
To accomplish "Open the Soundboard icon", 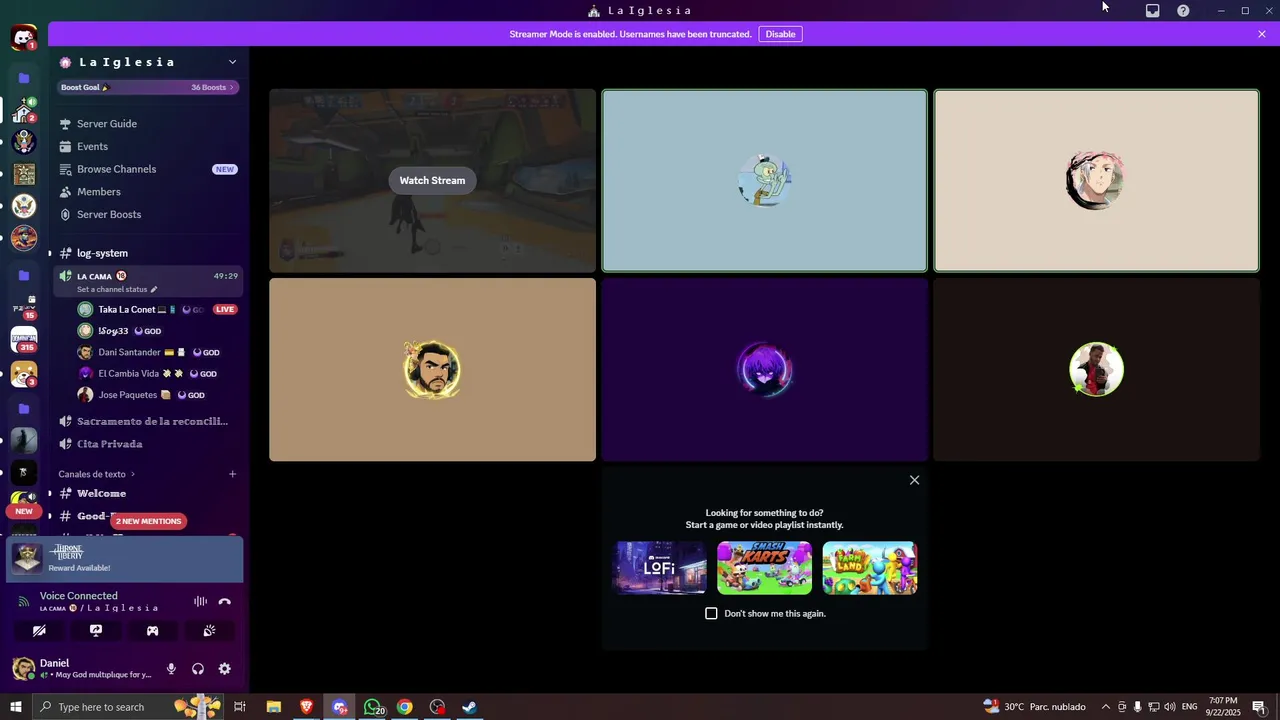I will 209,631.
